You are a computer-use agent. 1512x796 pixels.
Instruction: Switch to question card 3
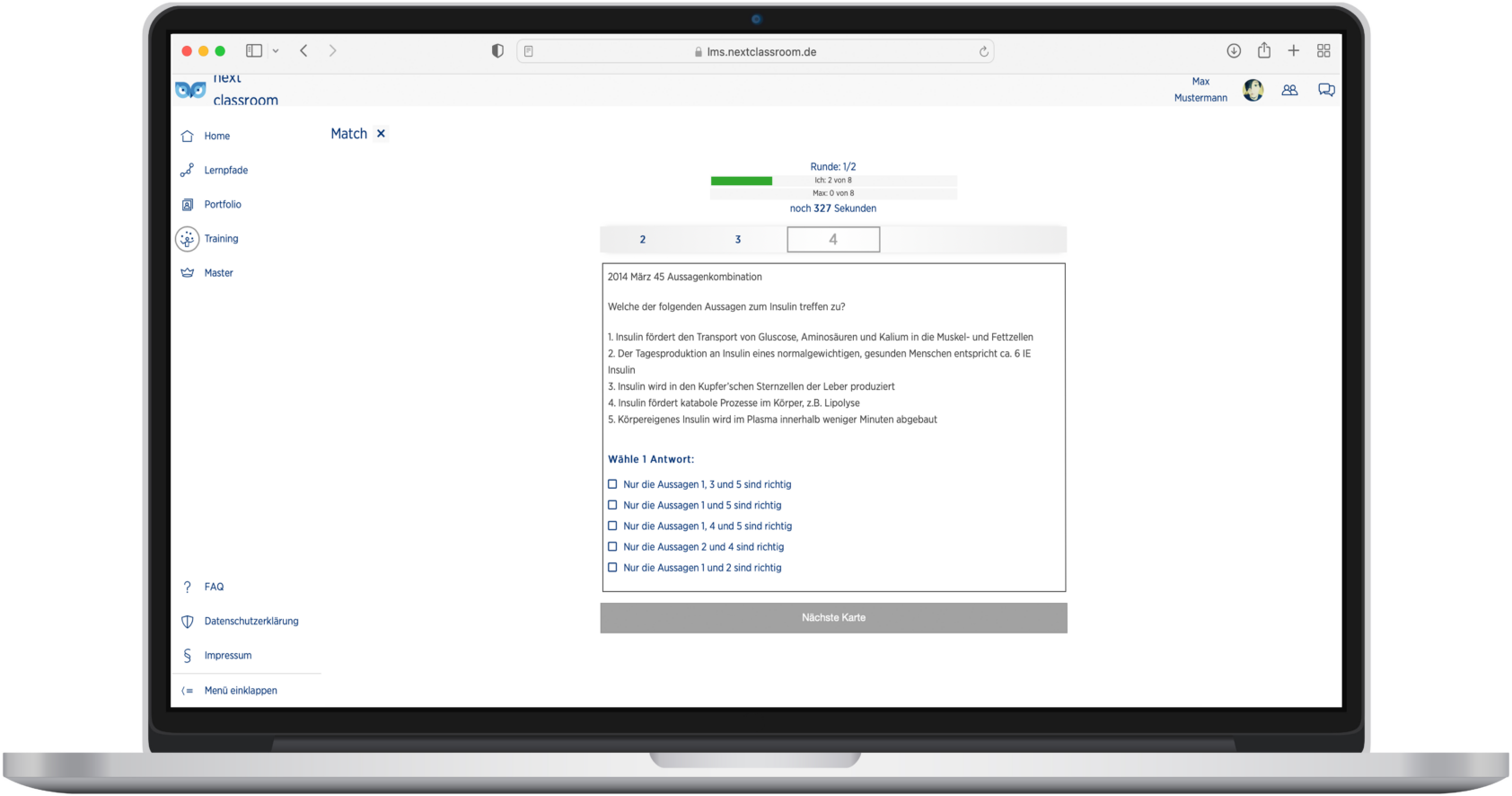point(738,240)
